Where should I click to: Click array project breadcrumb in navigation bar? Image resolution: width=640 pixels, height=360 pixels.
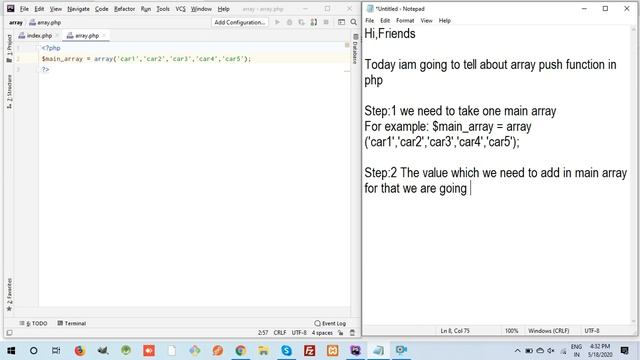(x=16, y=23)
